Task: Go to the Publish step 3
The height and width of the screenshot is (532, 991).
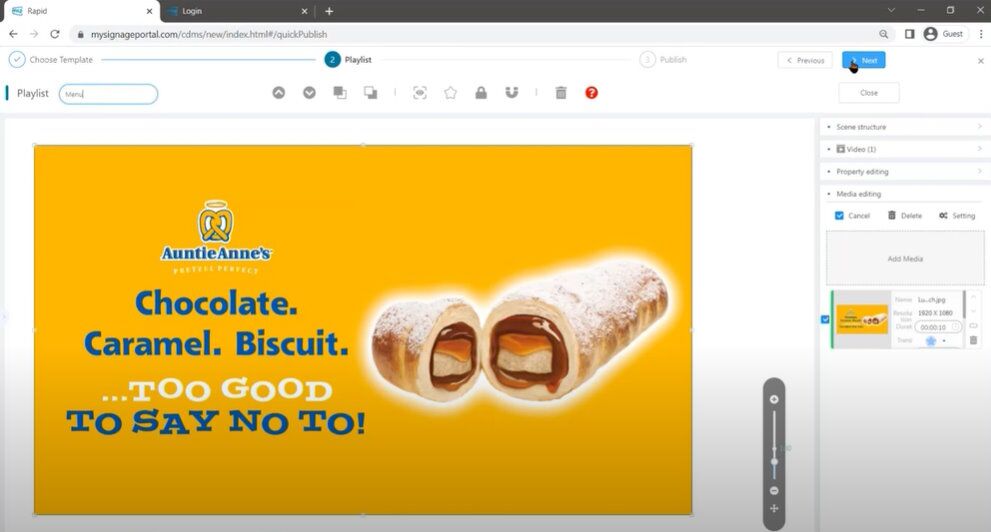Action: tap(663, 59)
